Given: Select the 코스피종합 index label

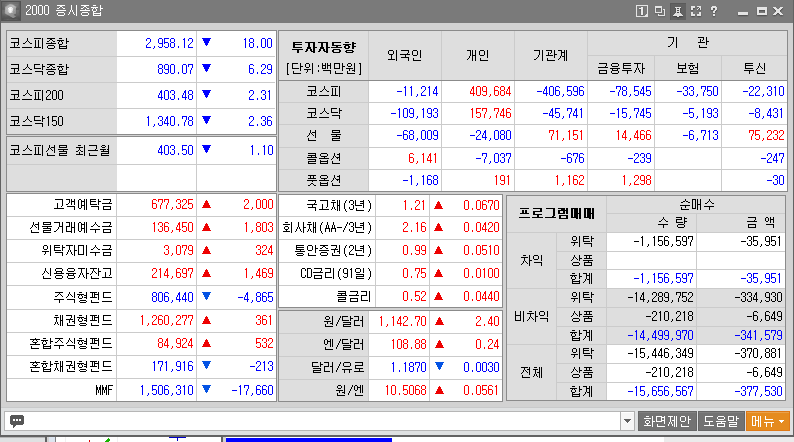Looking at the screenshot, I should [x=39, y=44].
